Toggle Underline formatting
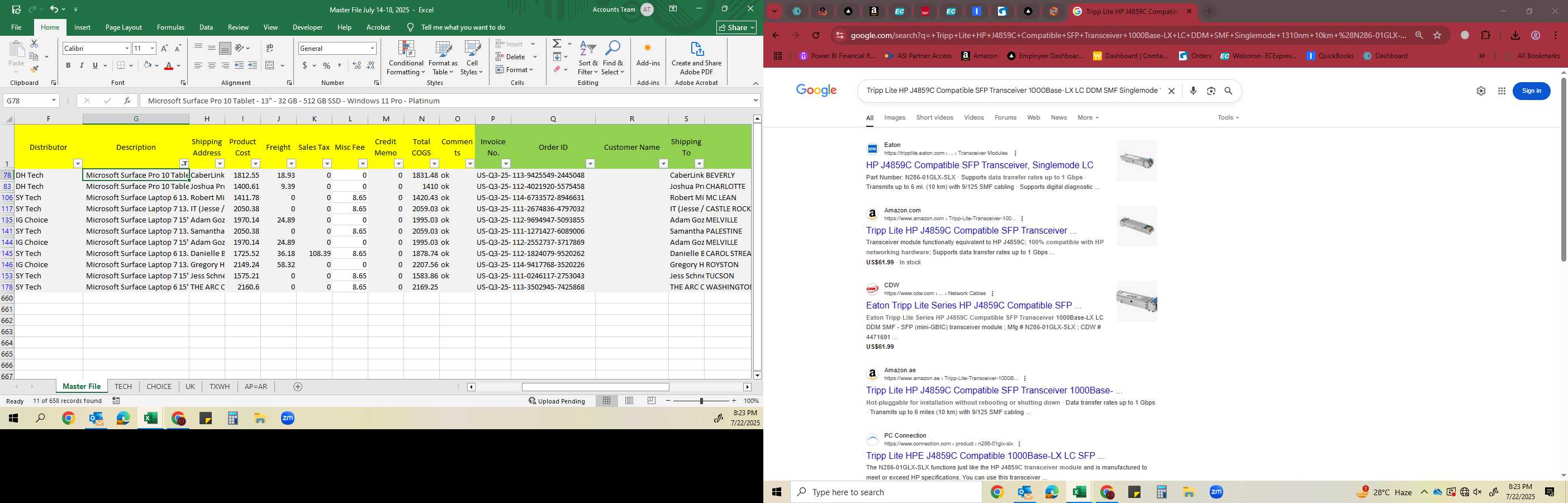This screenshot has width=1568, height=503. [x=95, y=65]
